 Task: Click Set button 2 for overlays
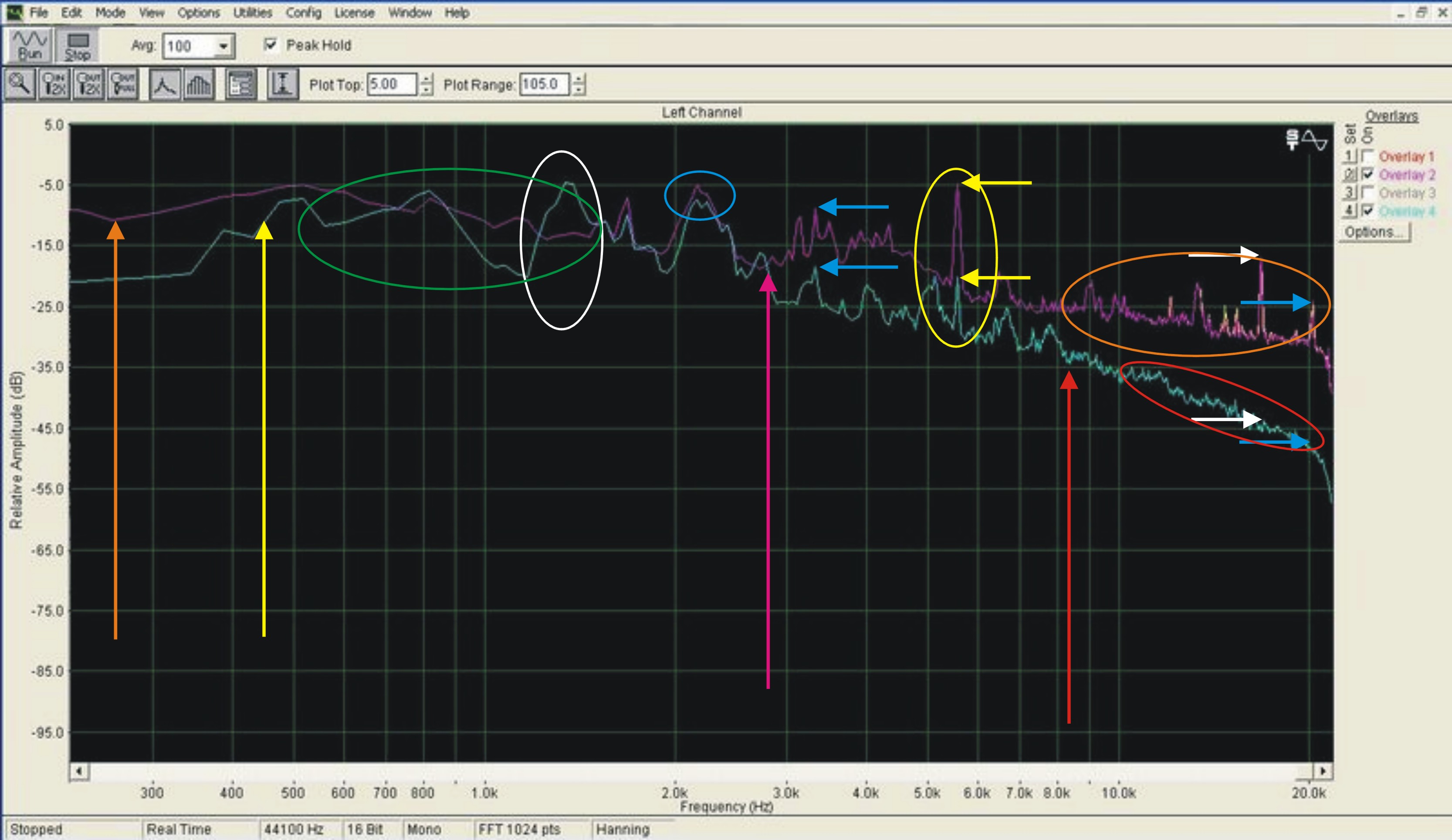coord(1350,174)
